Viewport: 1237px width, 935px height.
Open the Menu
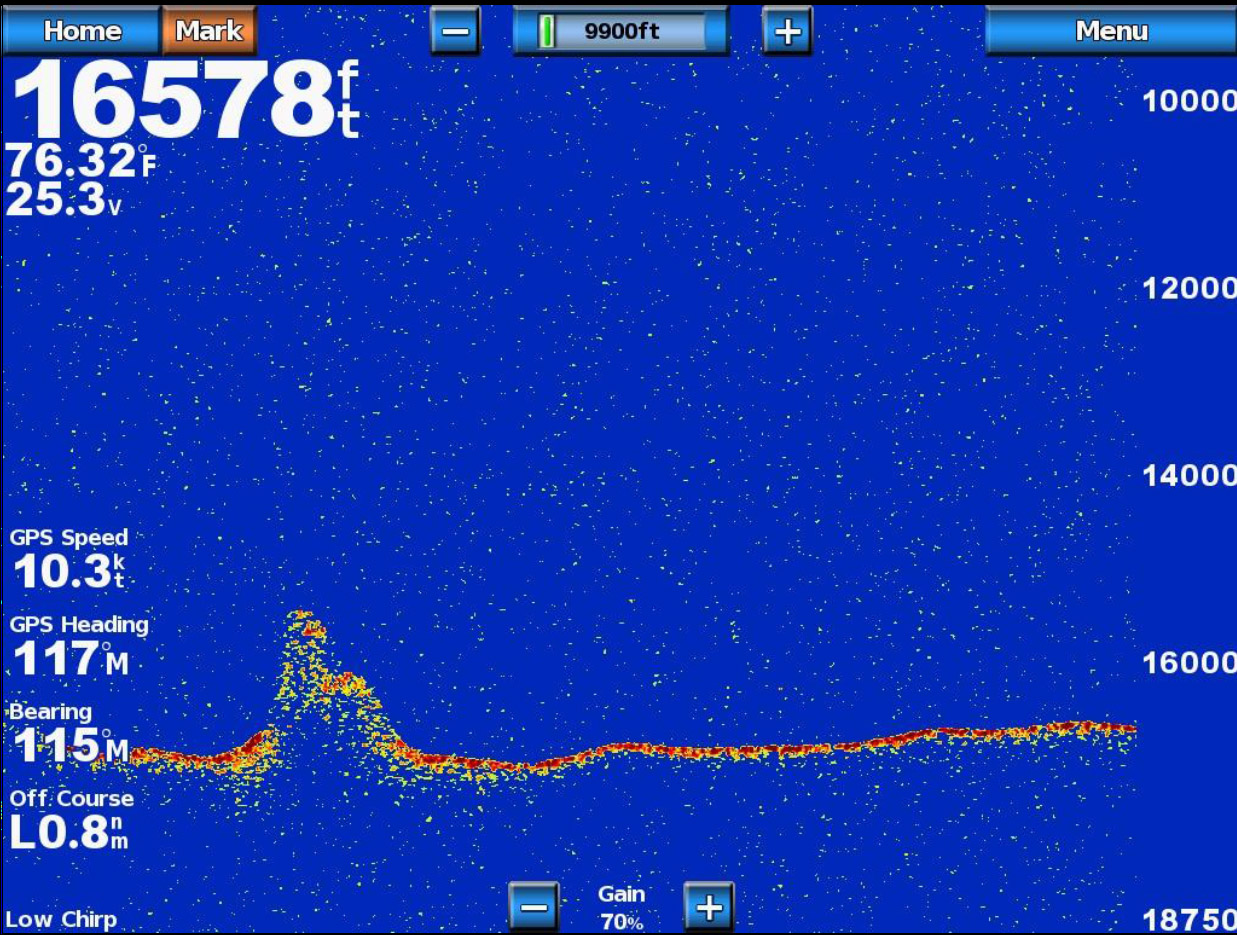[1110, 31]
